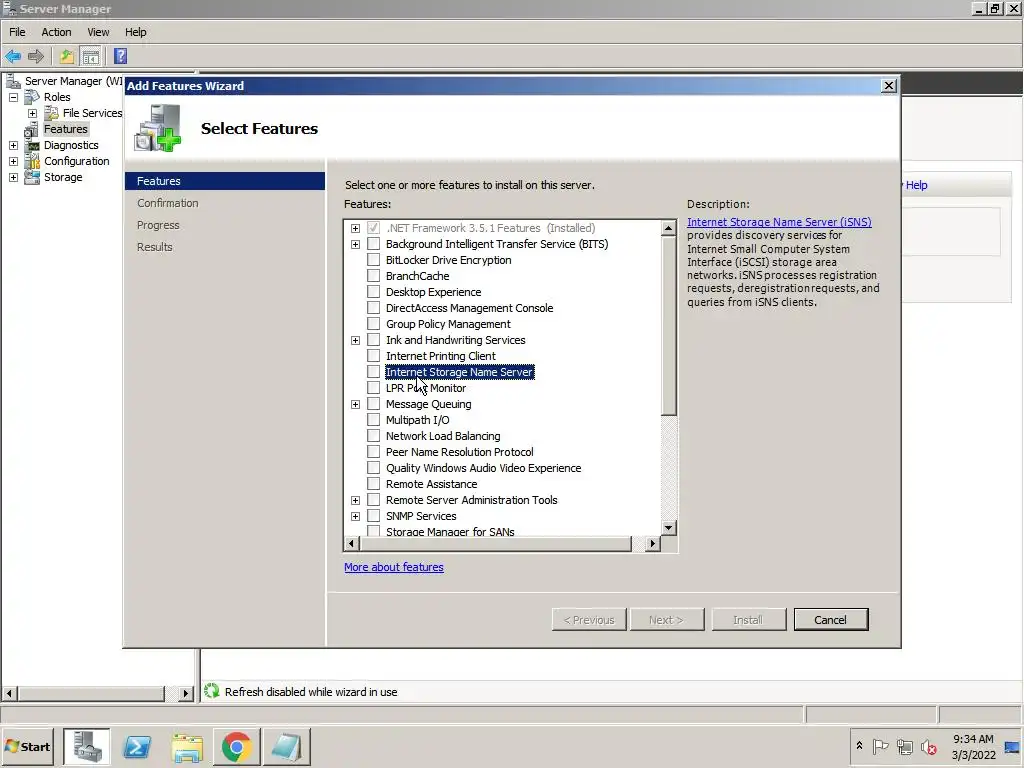Expand Remote Server Administration Tools node
Screen dimensions: 1024x768
(355, 500)
